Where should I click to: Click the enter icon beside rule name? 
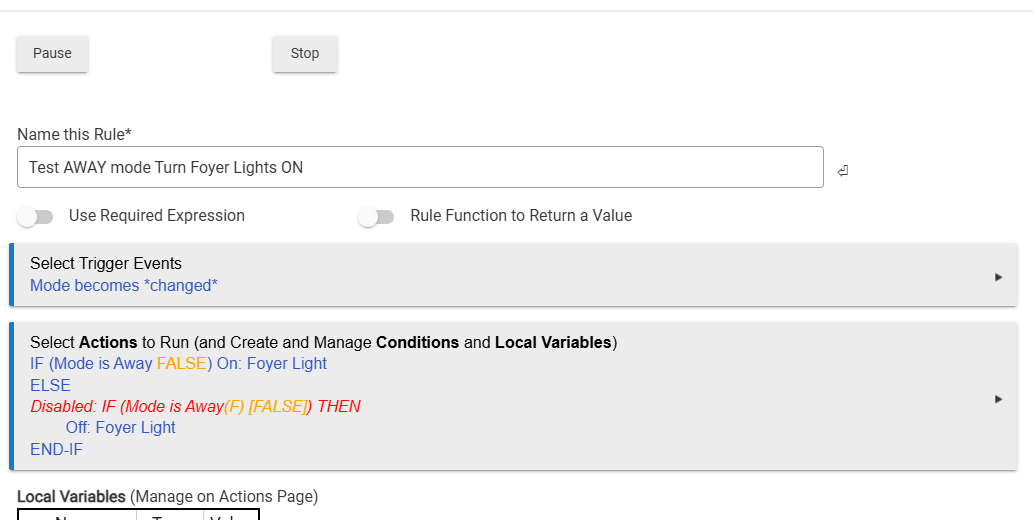843,171
